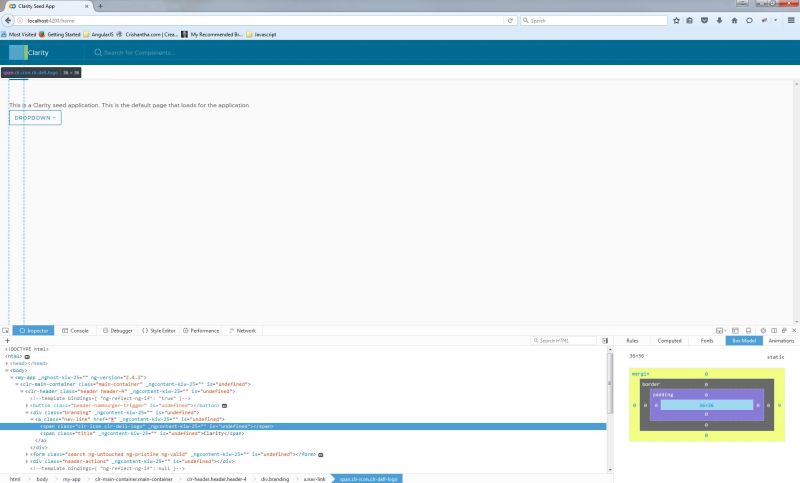This screenshot has height=483, width=800.
Task: Close the Clarity Seed App tab
Action: point(86,6)
